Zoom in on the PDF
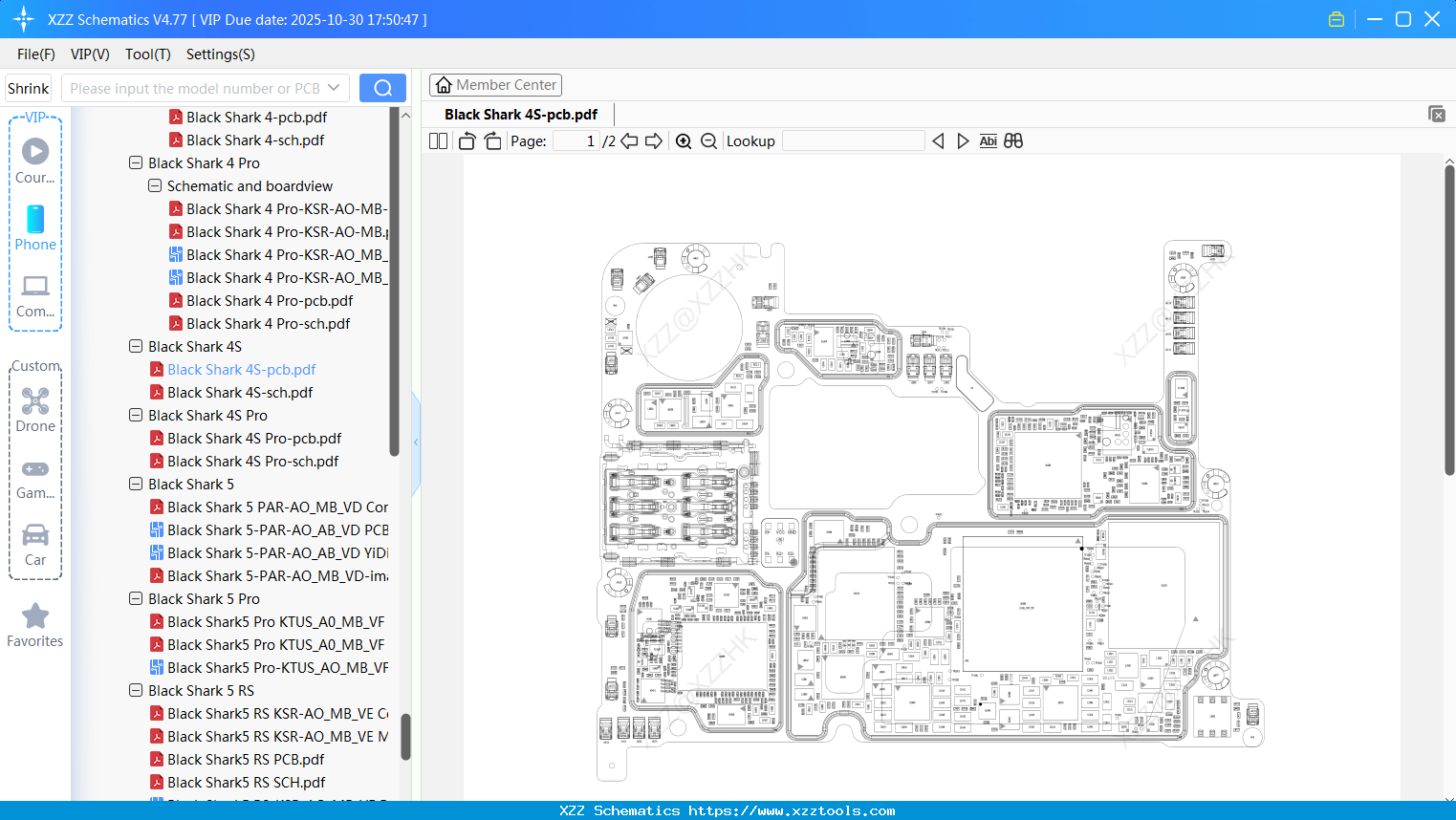Screen dimensions: 1456x820 [x=684, y=140]
